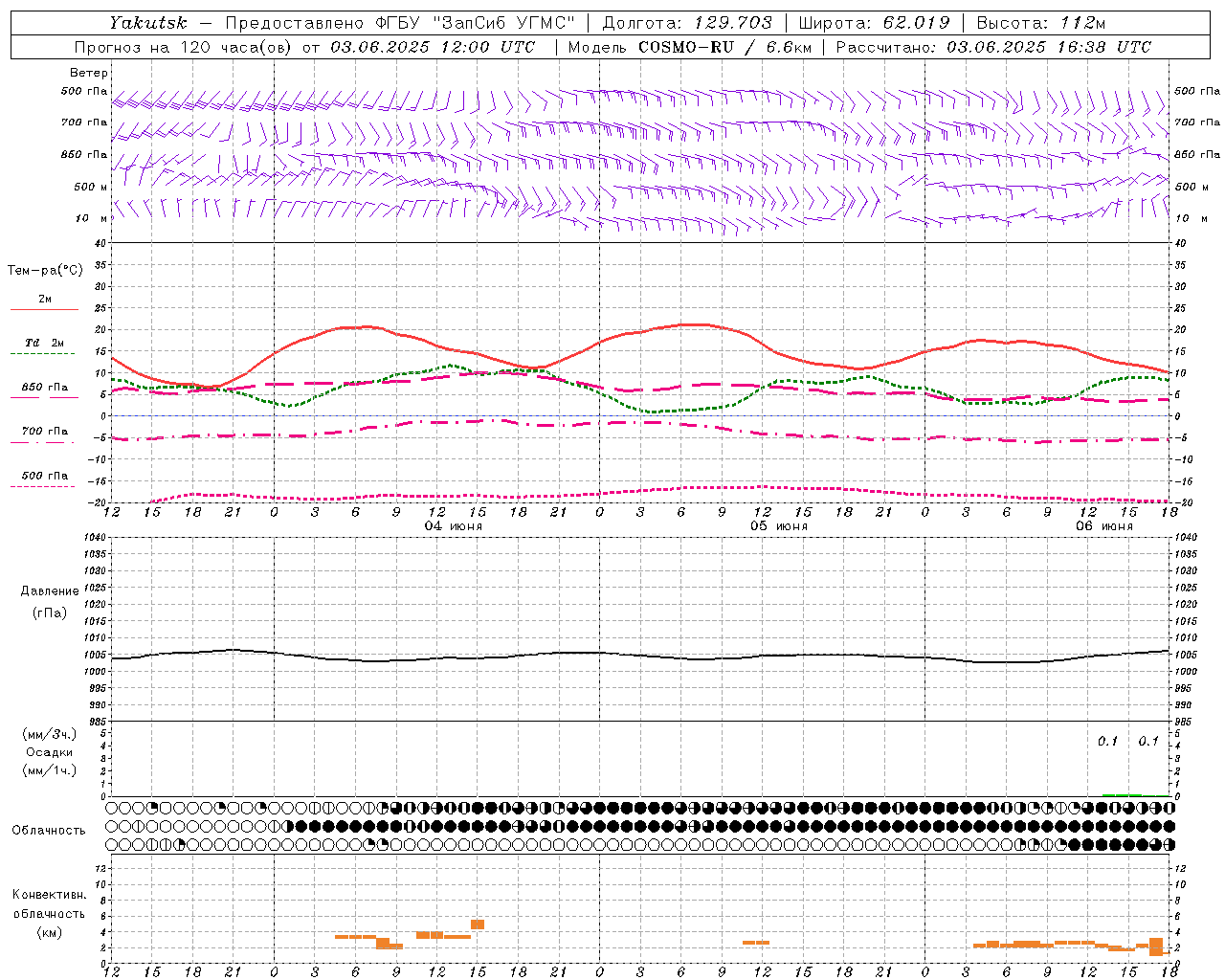Select the 05 июня date label

(779, 526)
